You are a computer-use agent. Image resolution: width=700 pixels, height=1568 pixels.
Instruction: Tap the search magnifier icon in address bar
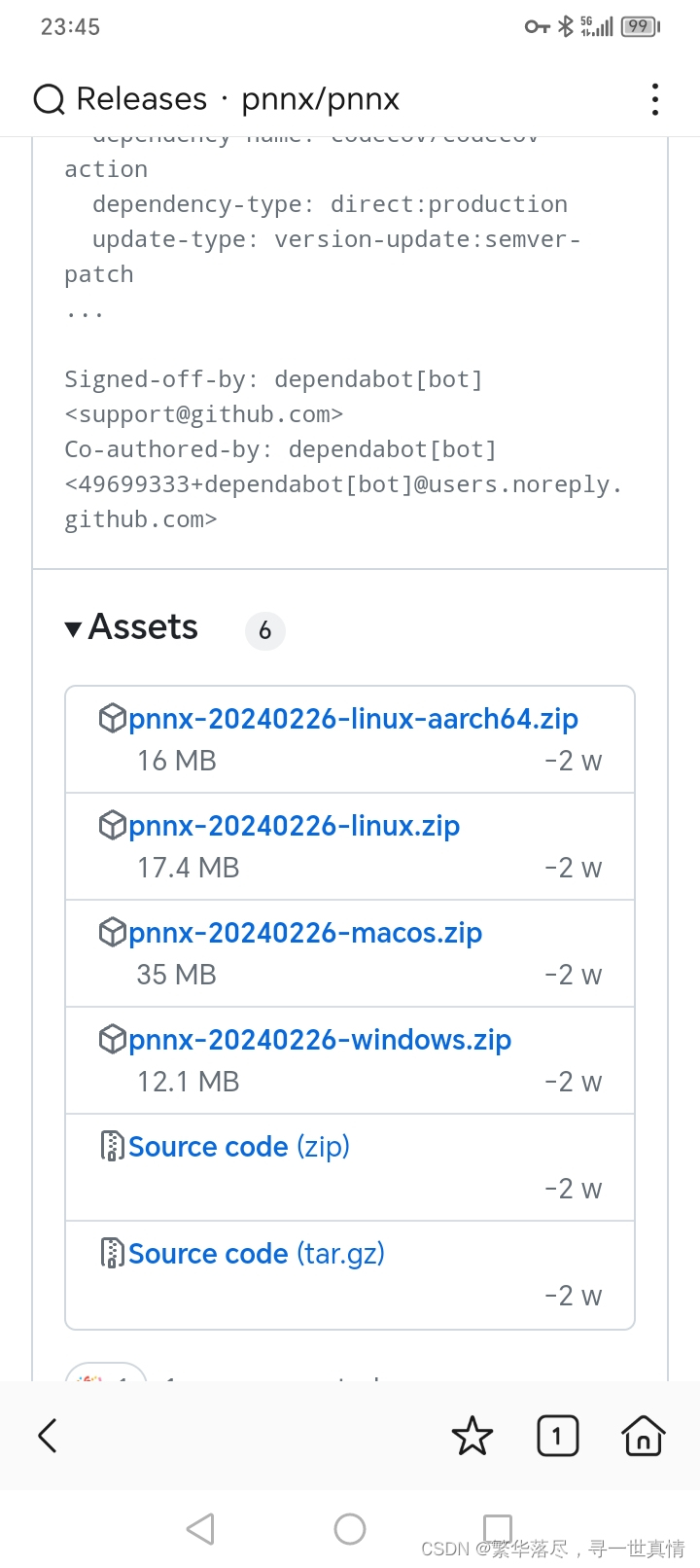click(x=49, y=99)
